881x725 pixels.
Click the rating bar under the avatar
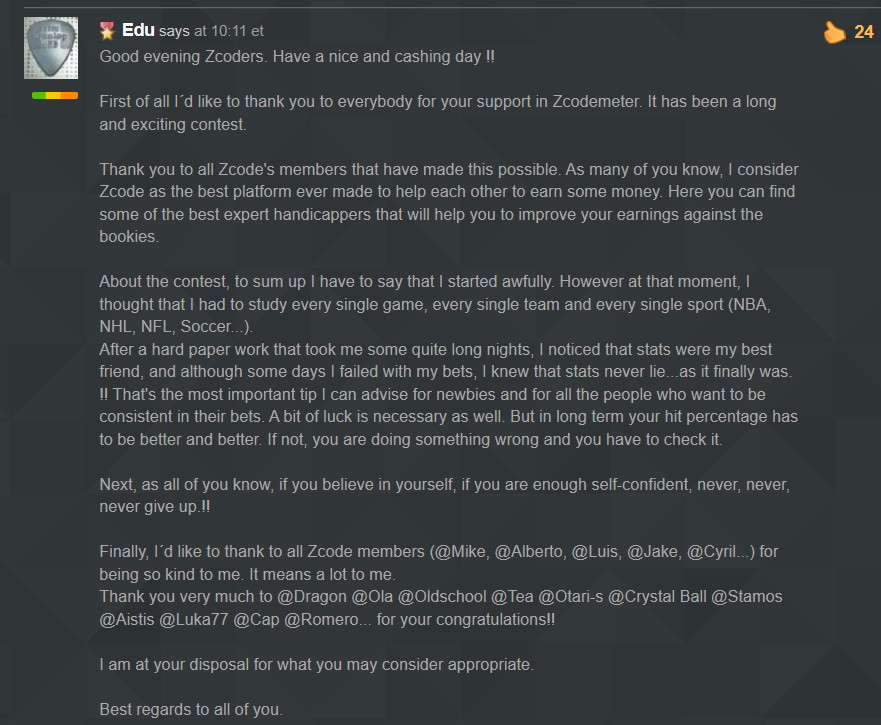tap(55, 96)
